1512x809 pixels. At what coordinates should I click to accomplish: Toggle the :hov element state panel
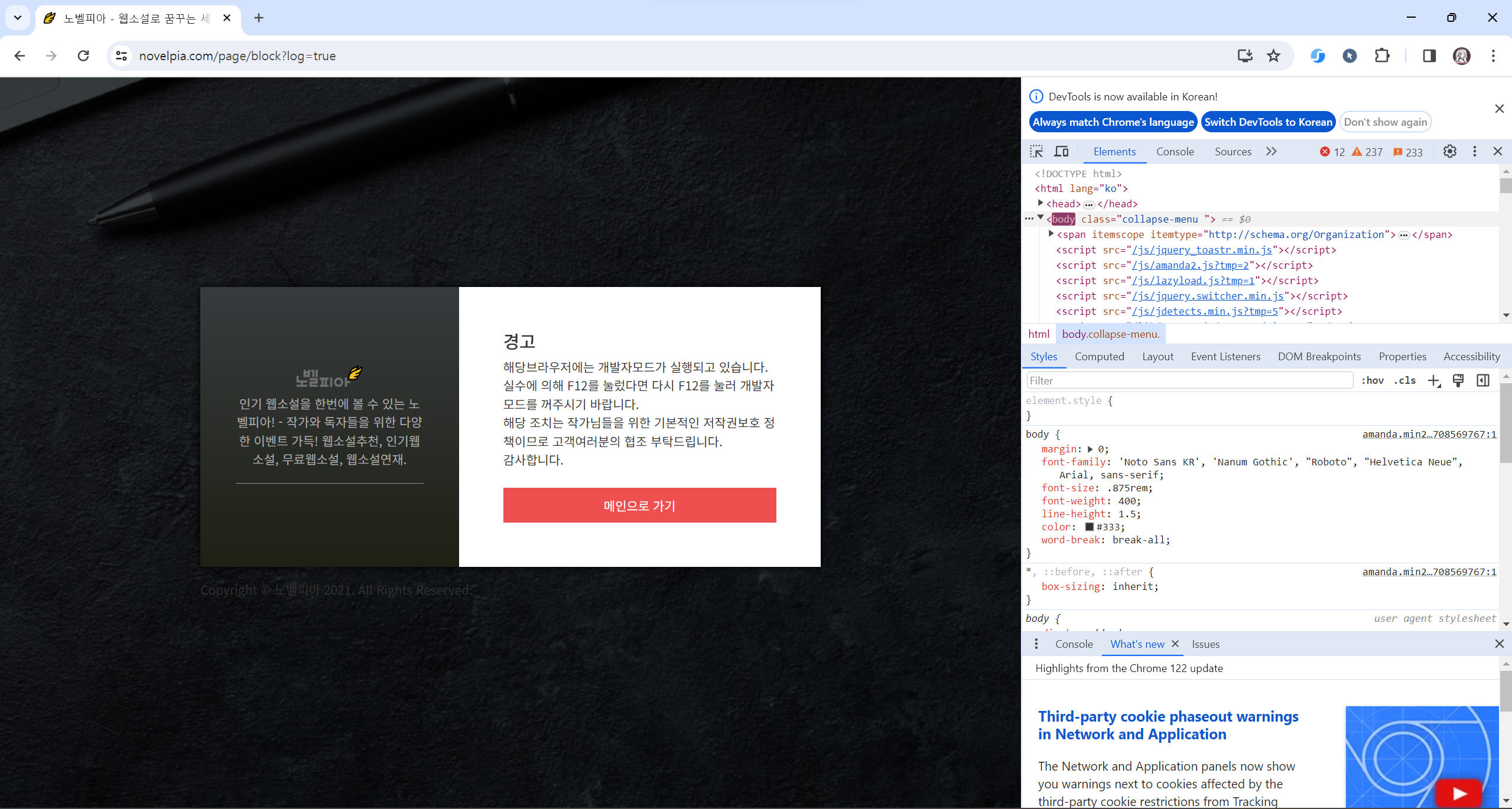coord(1373,381)
